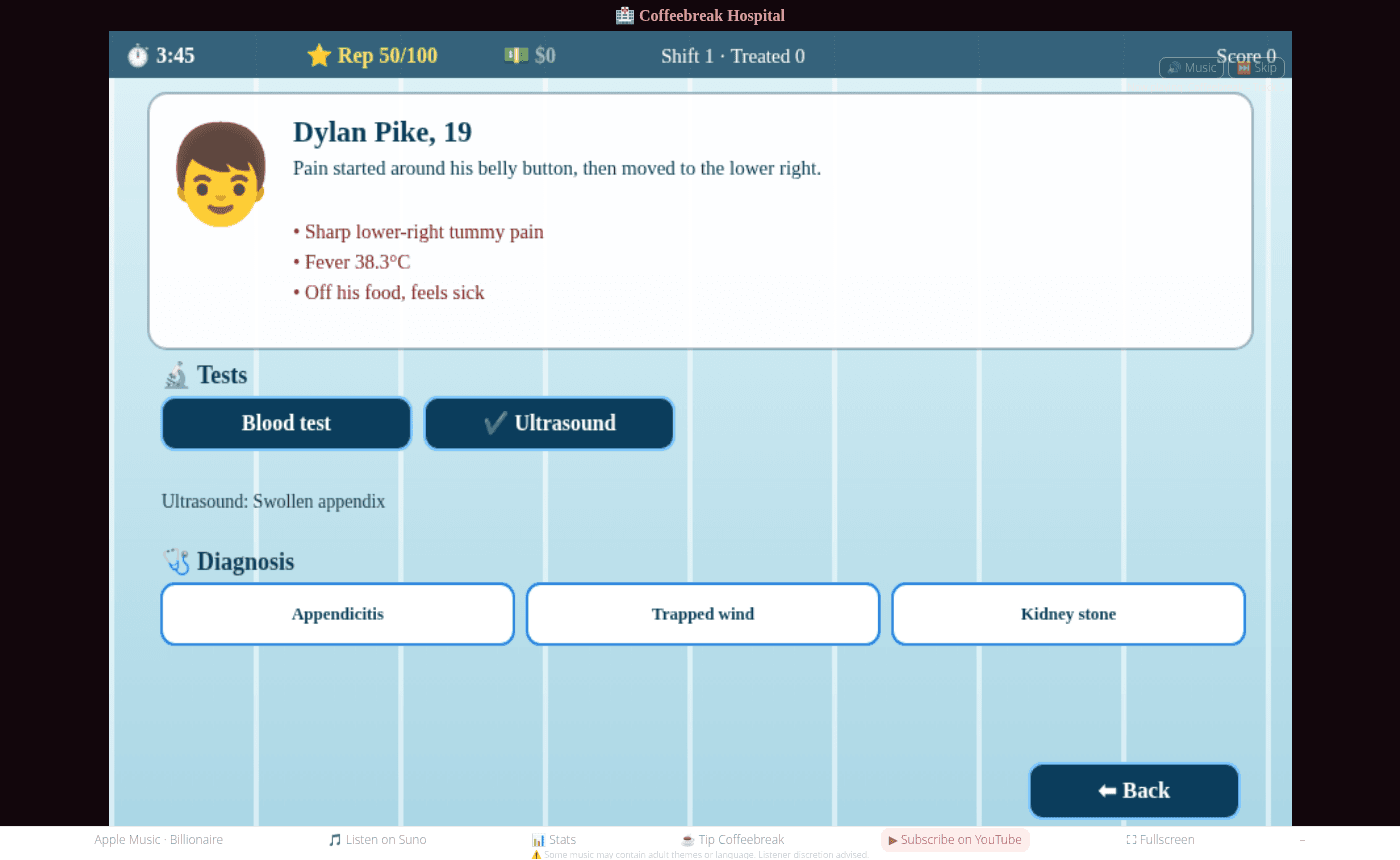The width and height of the screenshot is (1400, 860).
Task: Order the Blood test
Action: coord(286,423)
